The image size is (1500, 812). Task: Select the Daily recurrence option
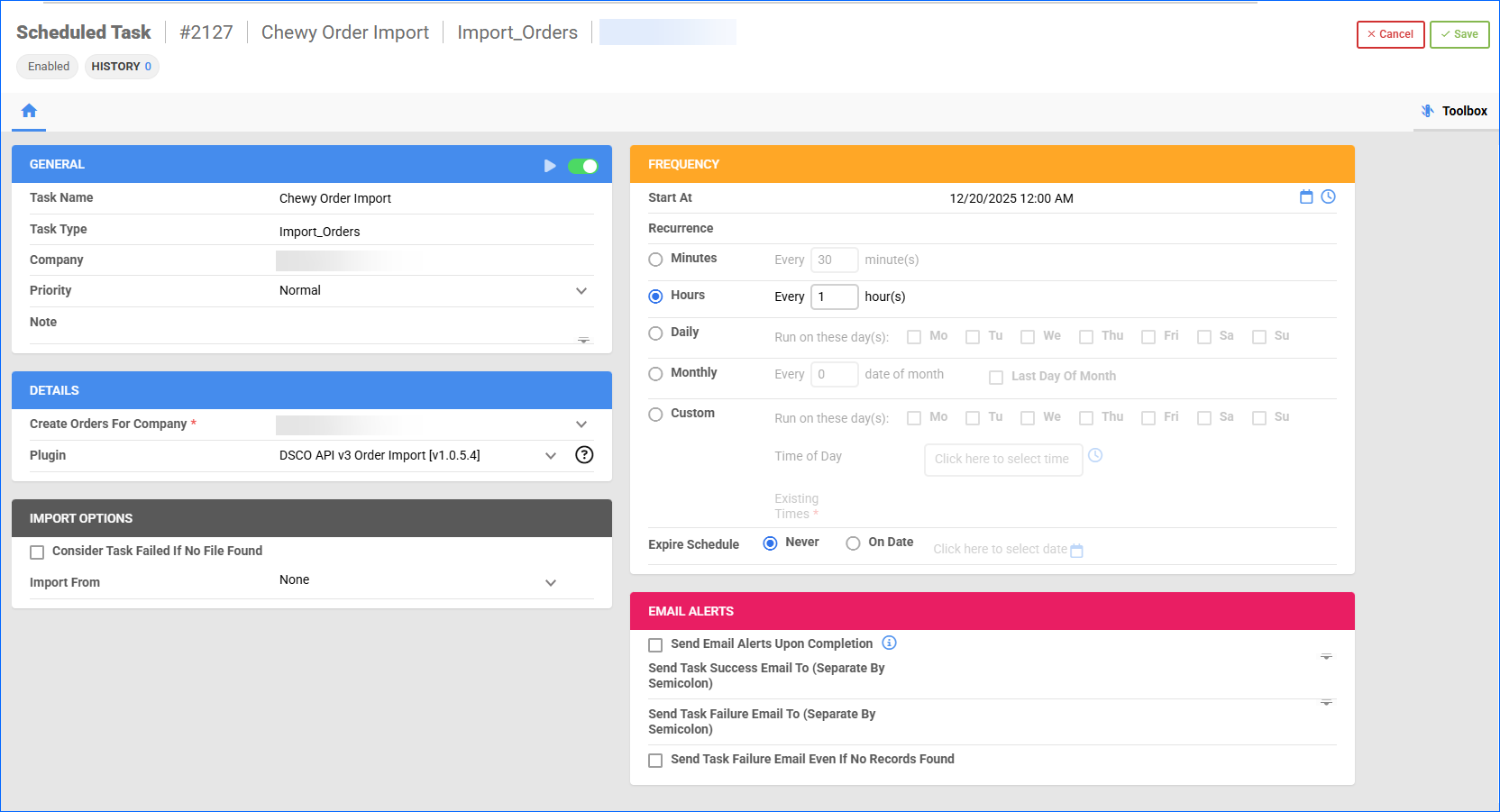coord(655,333)
